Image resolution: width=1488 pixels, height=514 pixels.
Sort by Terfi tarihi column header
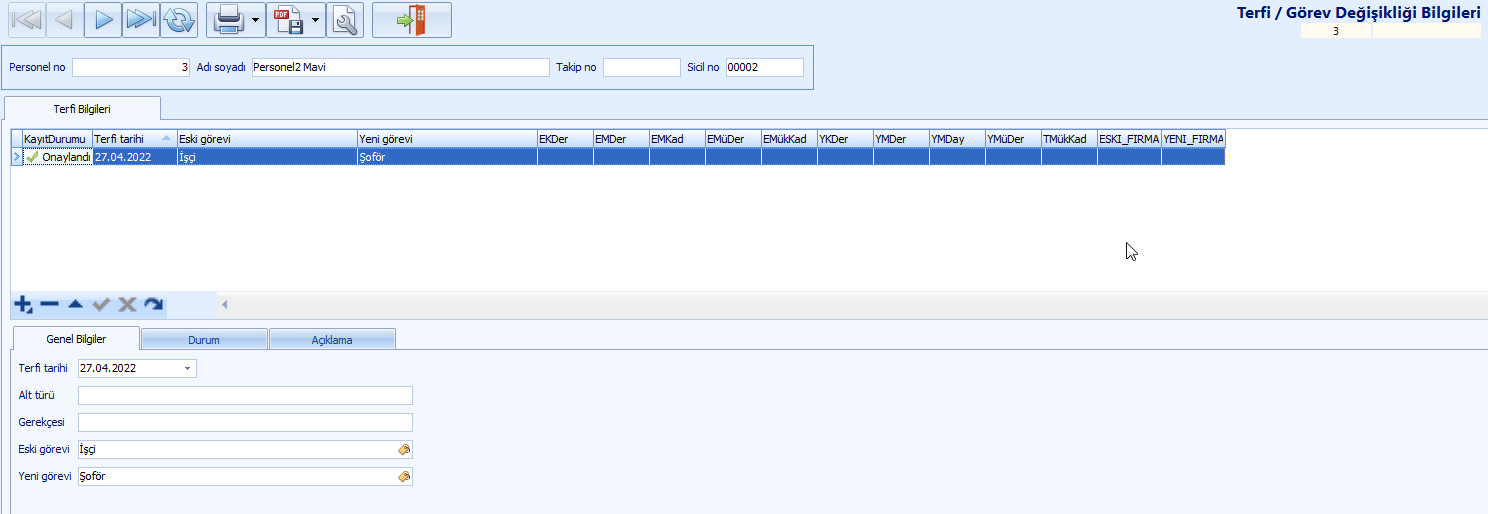point(134,139)
